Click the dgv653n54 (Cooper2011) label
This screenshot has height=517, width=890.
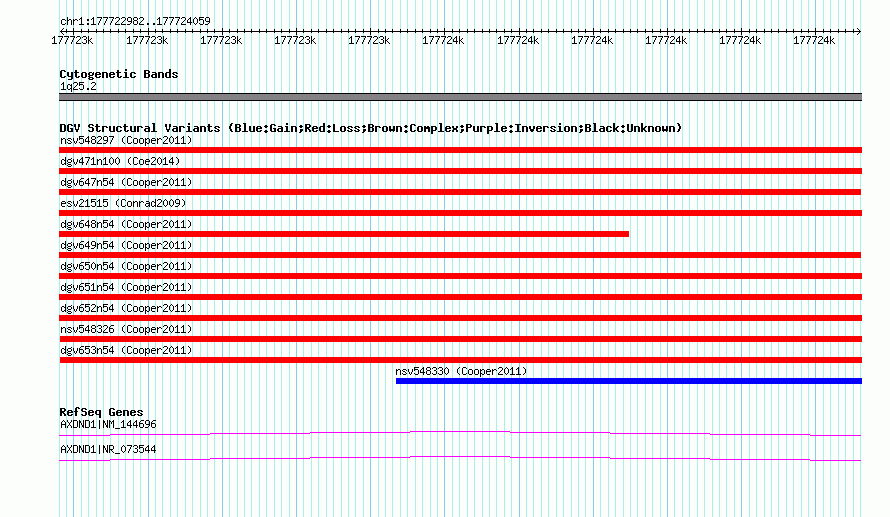[126, 350]
